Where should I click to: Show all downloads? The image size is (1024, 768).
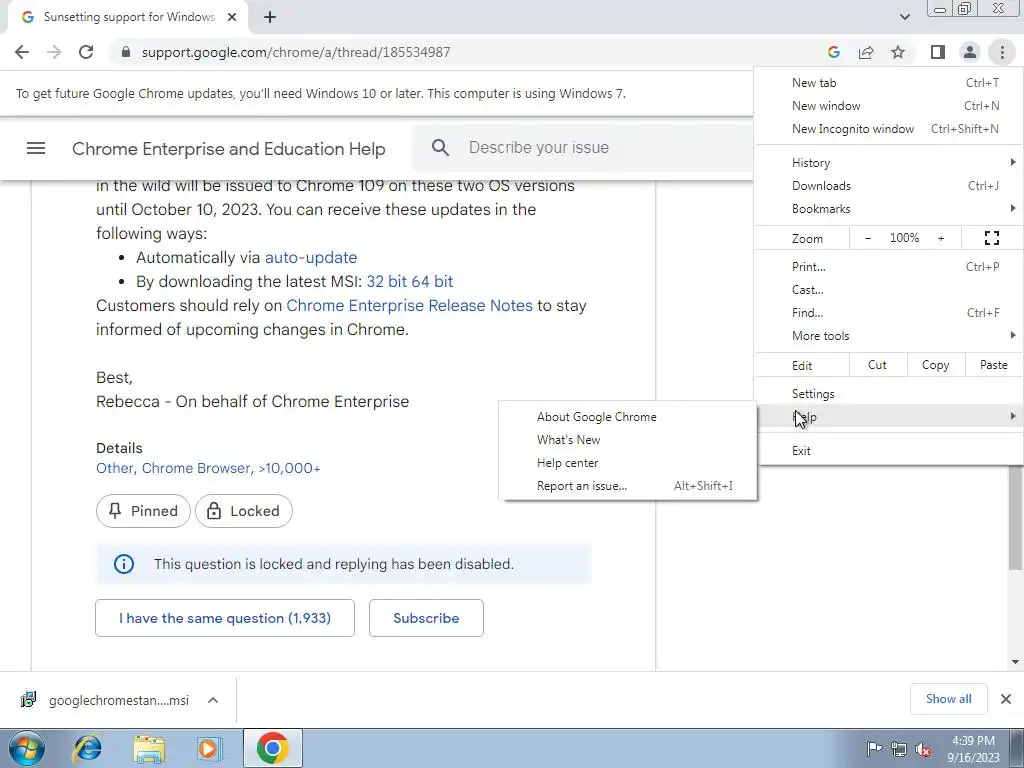pos(948,699)
